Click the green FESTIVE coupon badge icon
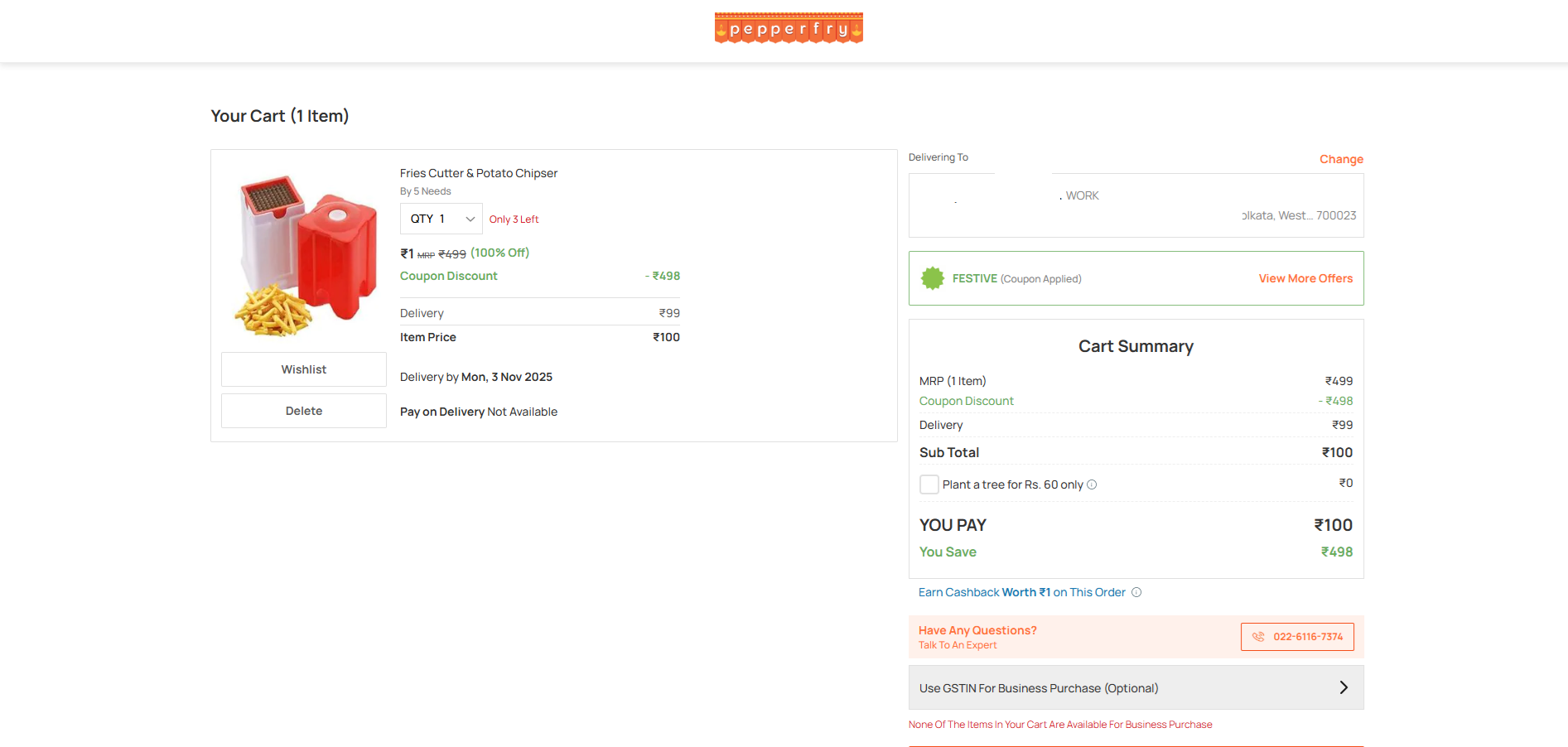1568x747 pixels. 933,278
